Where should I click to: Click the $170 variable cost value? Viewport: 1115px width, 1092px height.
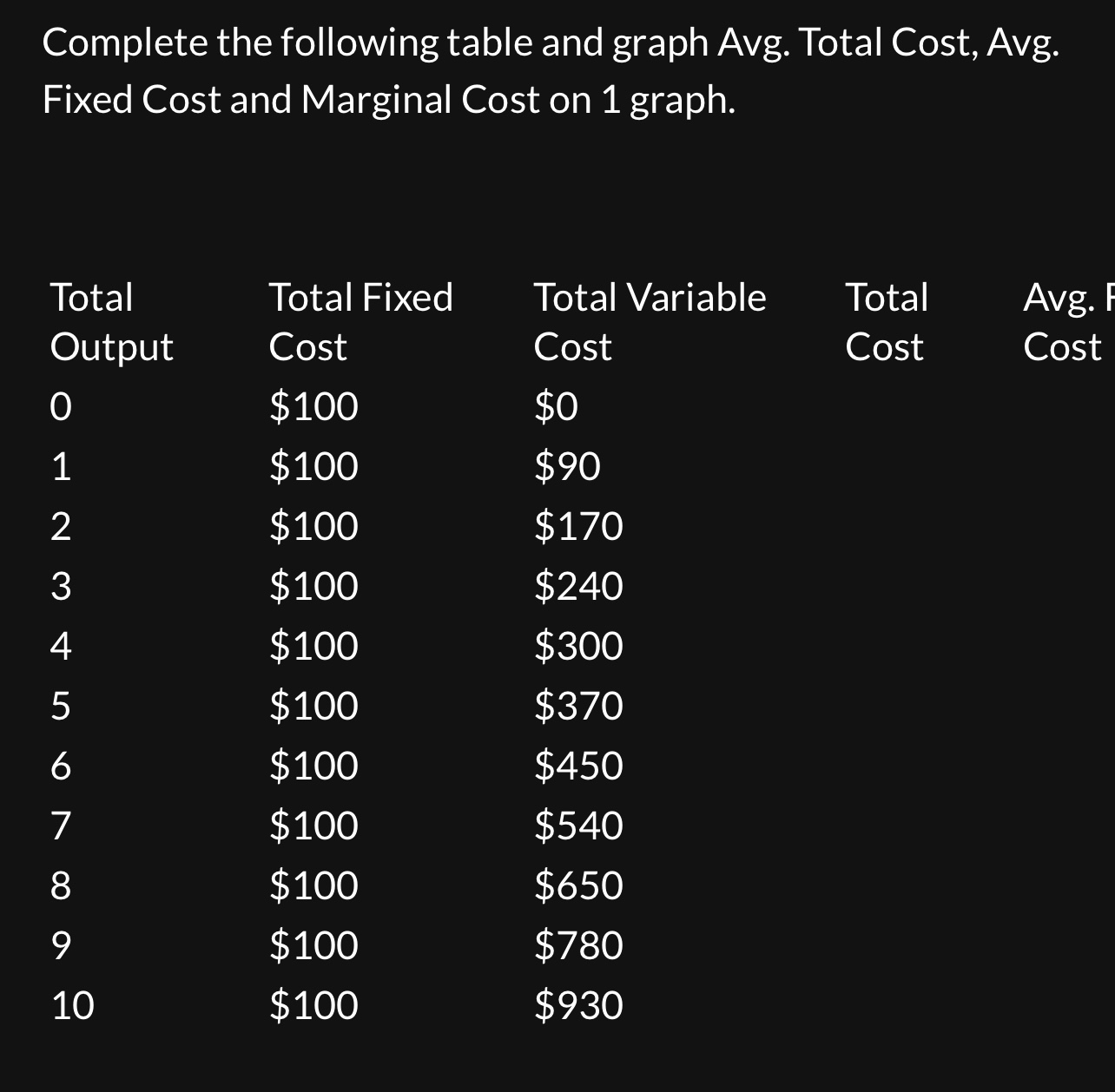(x=578, y=526)
